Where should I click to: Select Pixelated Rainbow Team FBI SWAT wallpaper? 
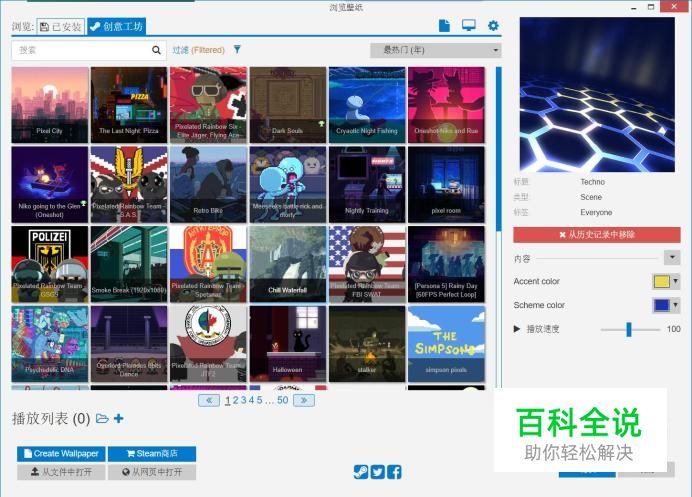tap(367, 264)
